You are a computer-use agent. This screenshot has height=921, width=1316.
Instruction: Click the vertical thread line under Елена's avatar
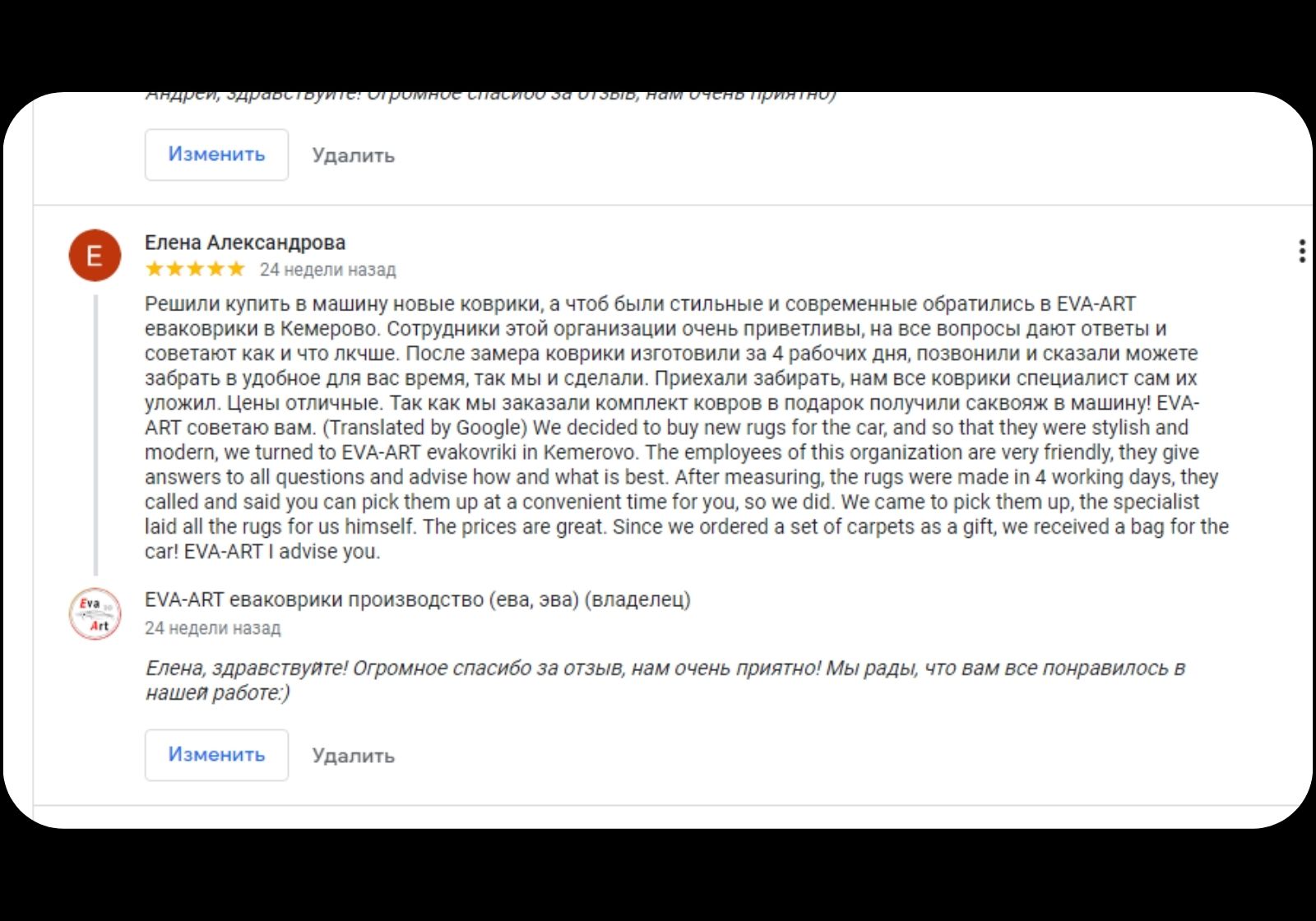95,436
